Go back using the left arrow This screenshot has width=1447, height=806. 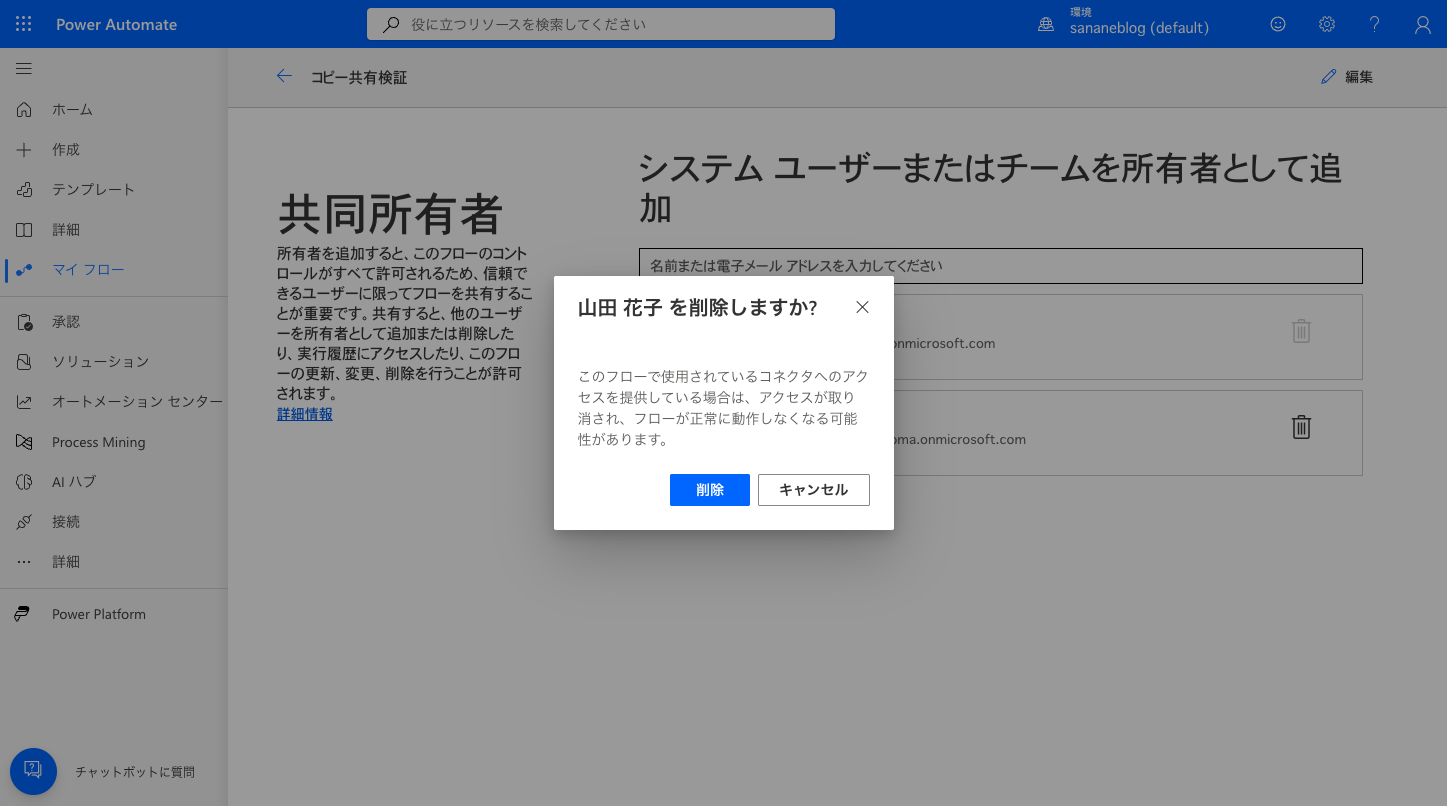(284, 76)
